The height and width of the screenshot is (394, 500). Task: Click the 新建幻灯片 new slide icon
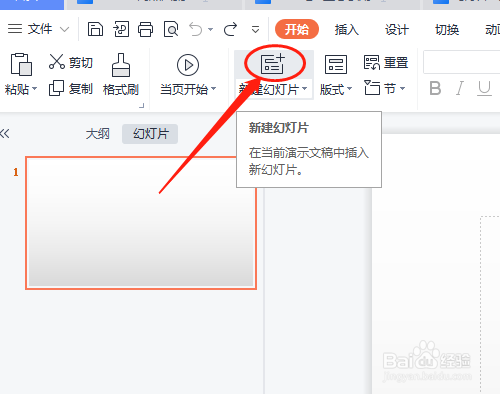(272, 63)
